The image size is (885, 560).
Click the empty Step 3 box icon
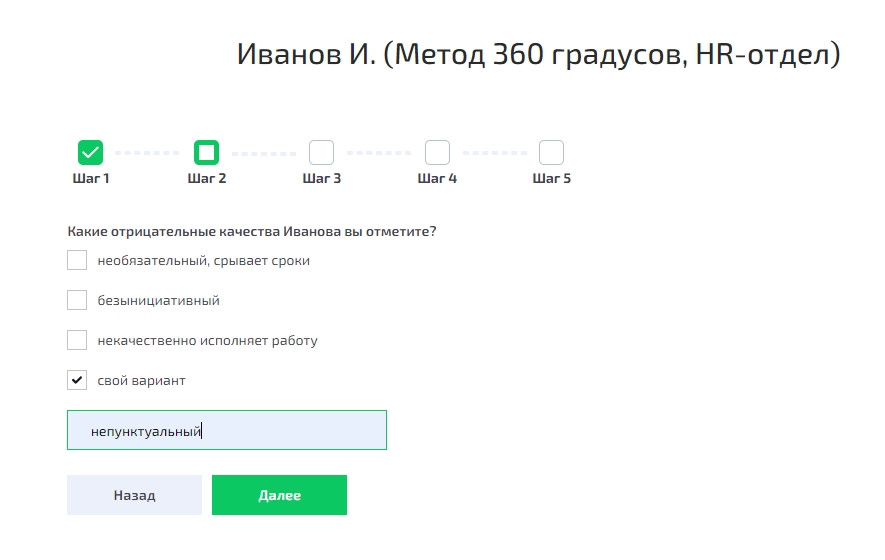pyautogui.click(x=321, y=153)
